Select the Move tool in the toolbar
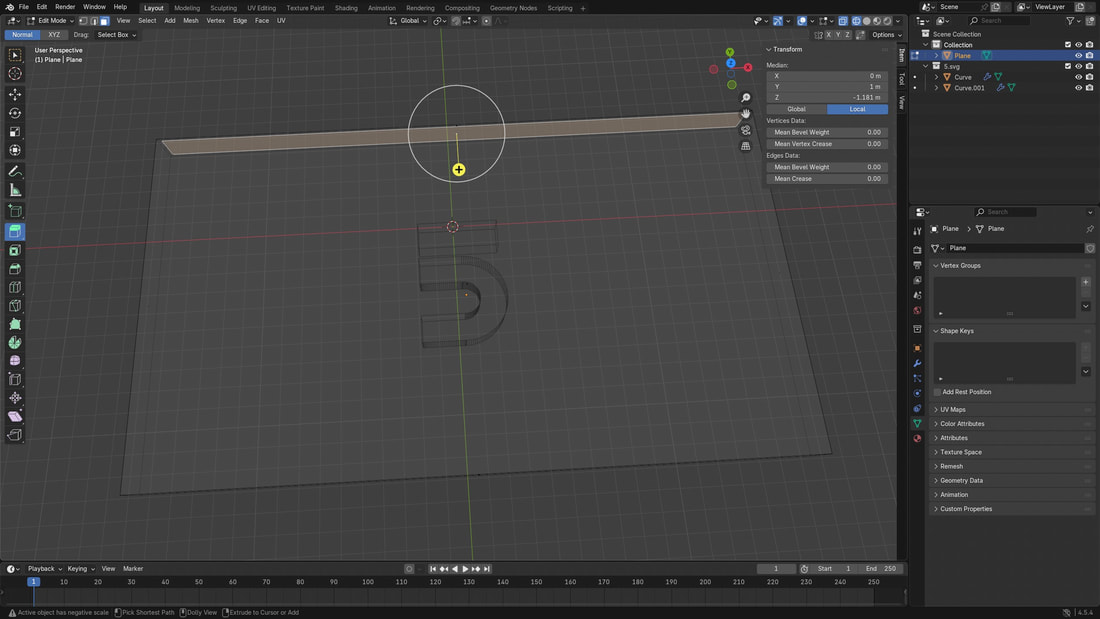The height and width of the screenshot is (619, 1100). click(x=15, y=94)
